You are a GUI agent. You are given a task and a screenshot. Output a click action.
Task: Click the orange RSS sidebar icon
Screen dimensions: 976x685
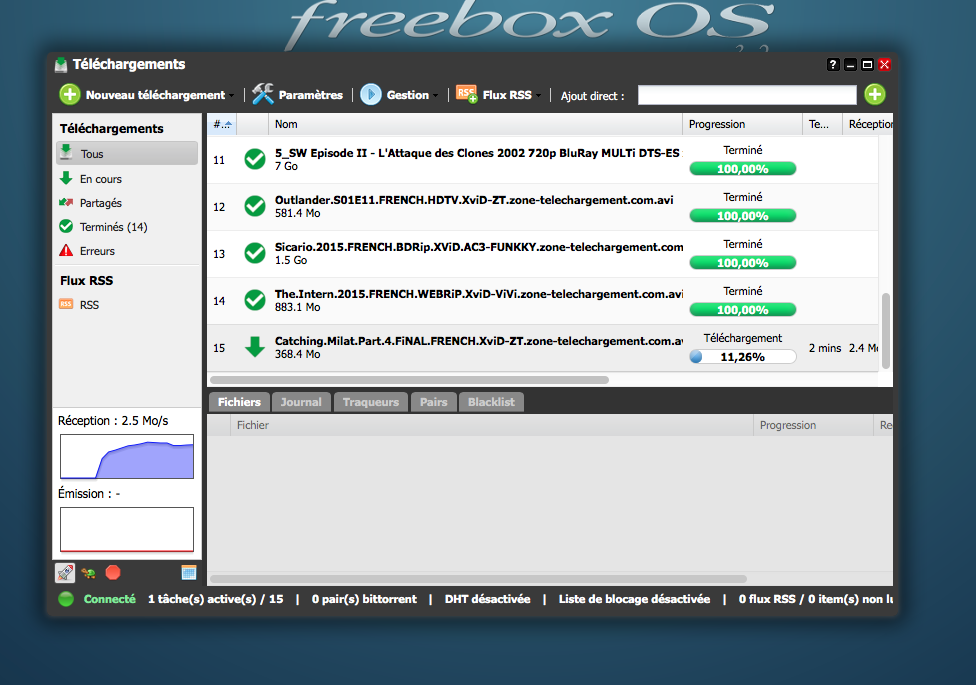[x=66, y=304]
